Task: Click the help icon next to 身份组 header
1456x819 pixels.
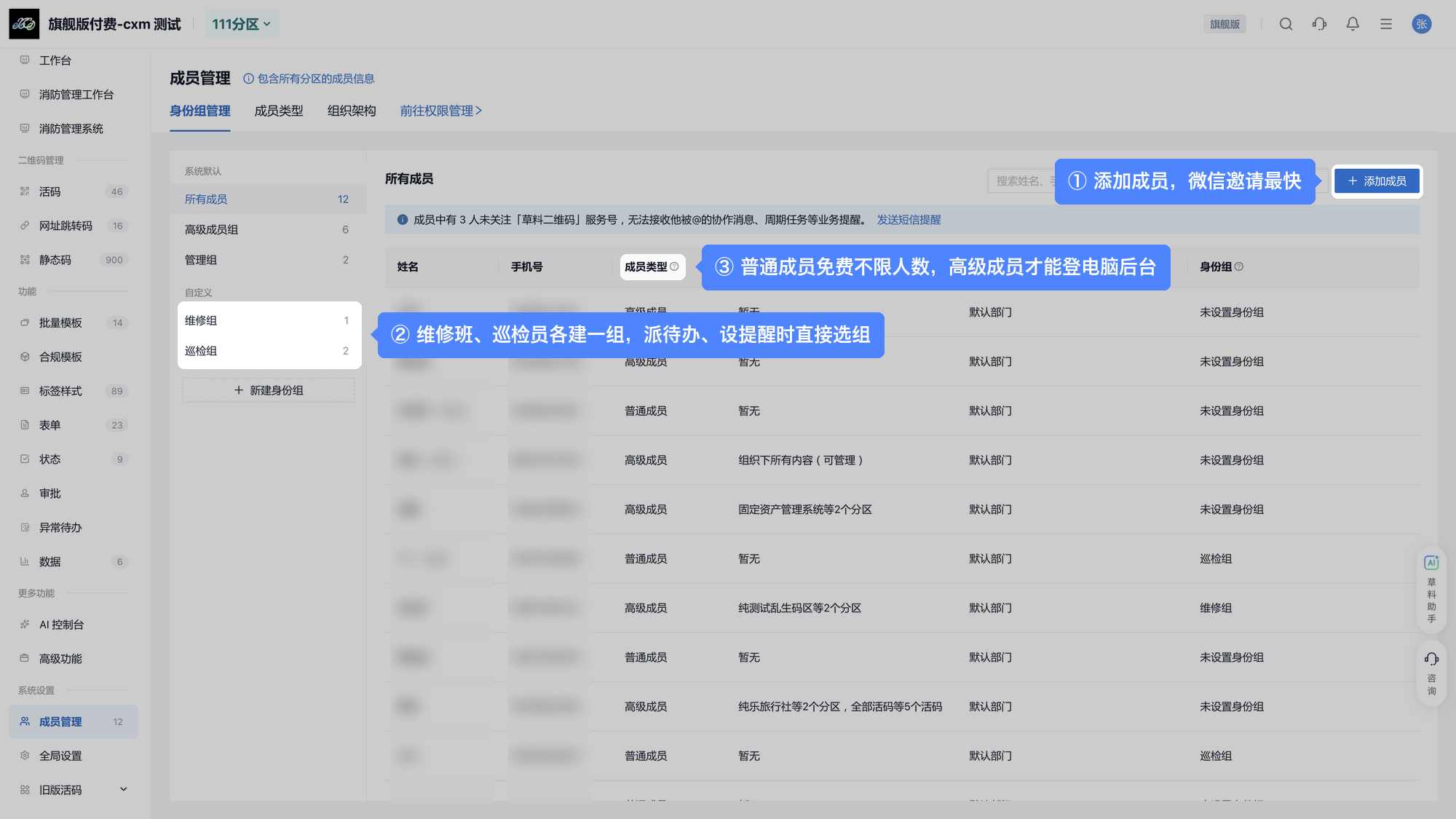Action: [1239, 266]
